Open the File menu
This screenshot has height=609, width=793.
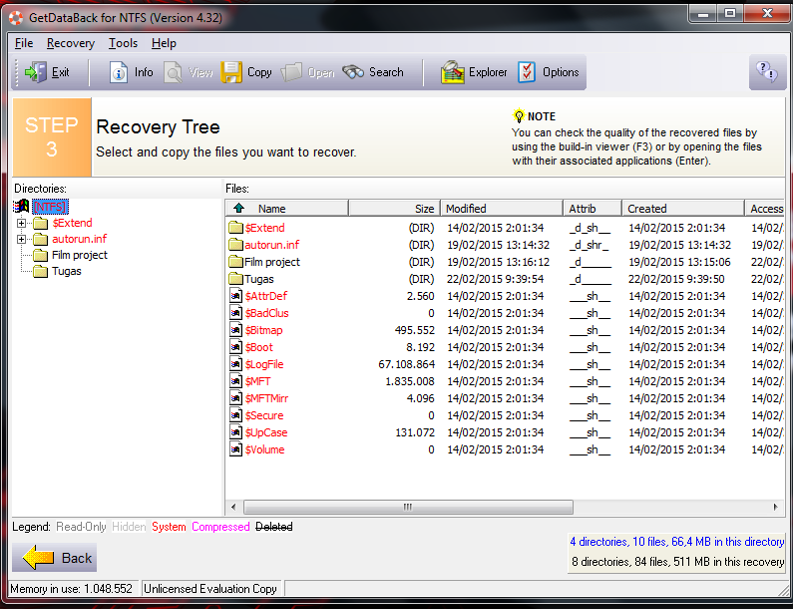tap(24, 44)
